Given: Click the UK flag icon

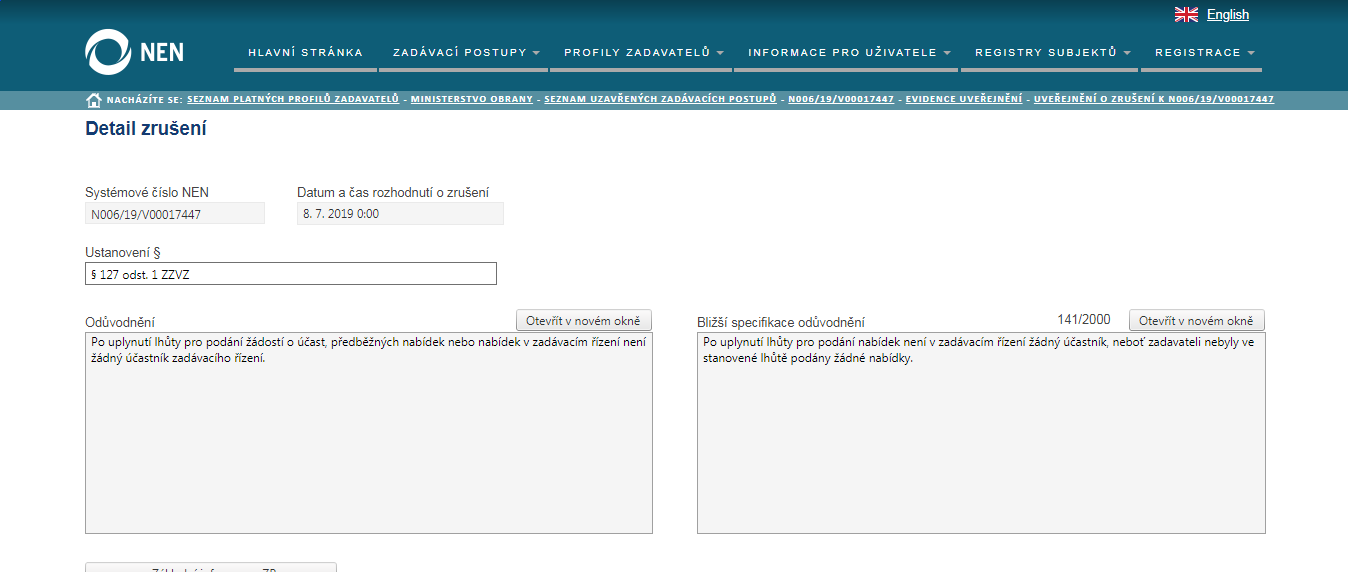Looking at the screenshot, I should [1186, 15].
